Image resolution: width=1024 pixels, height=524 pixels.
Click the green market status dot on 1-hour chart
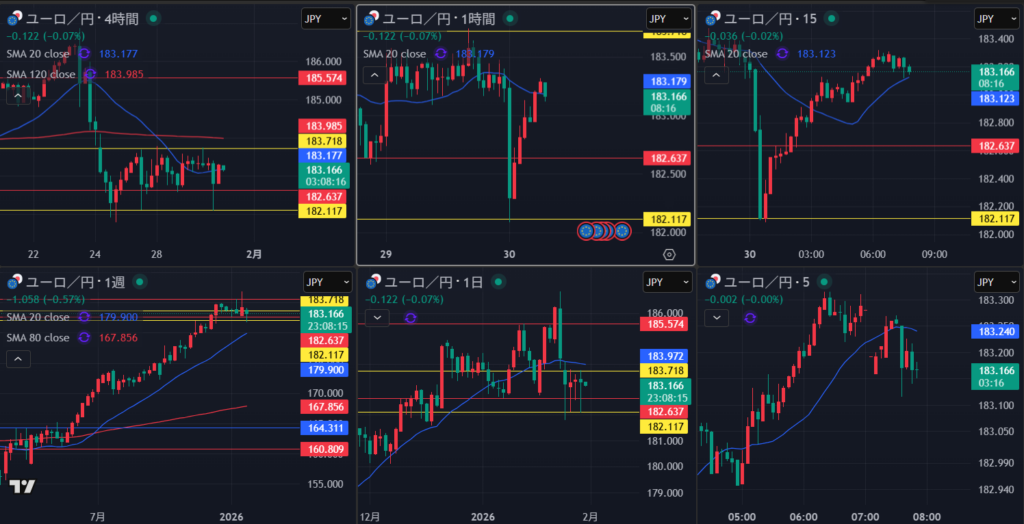coord(512,18)
